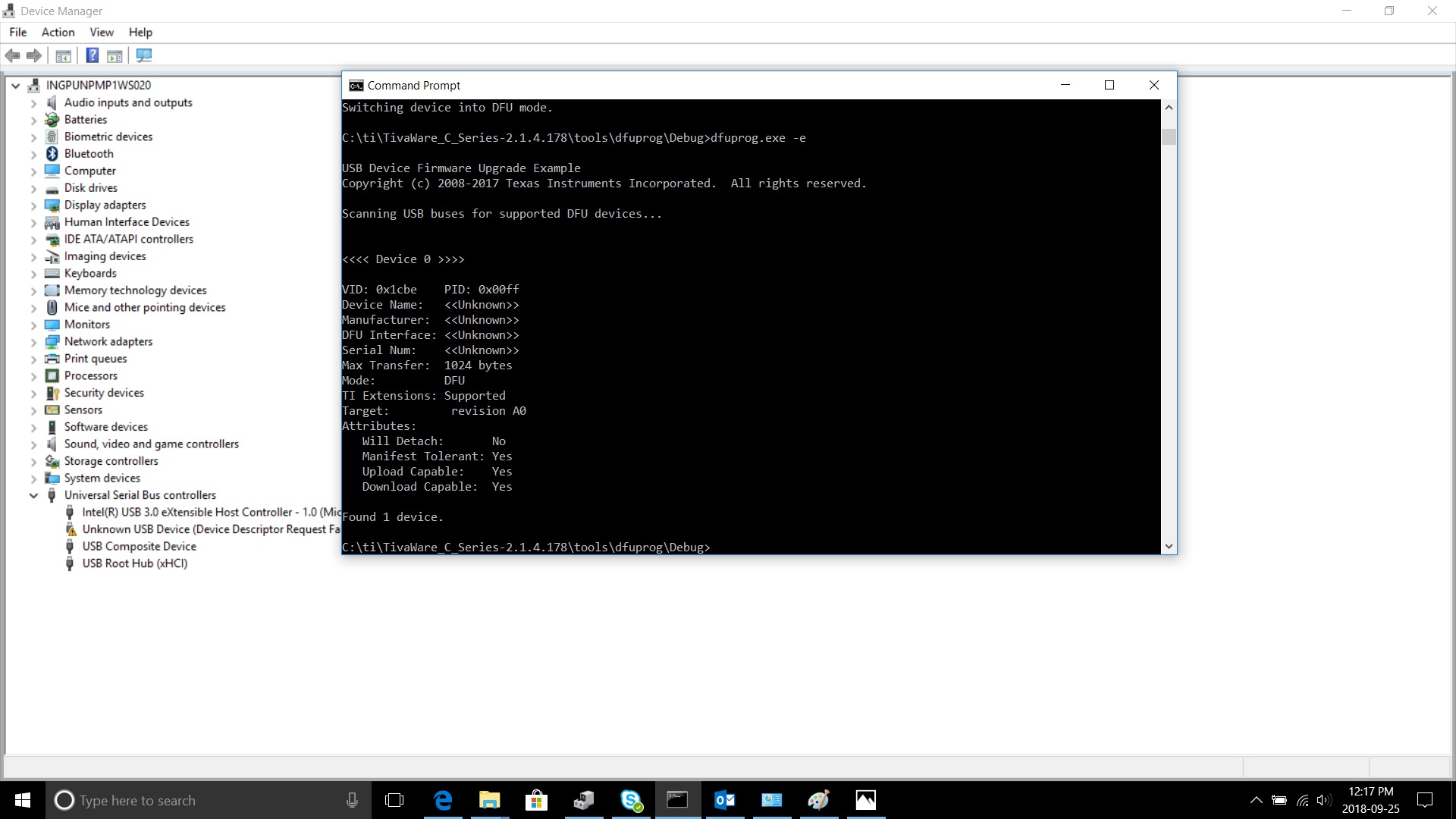Expand the System devices node
Viewport: 1456px width, 819px height.
click(33, 479)
